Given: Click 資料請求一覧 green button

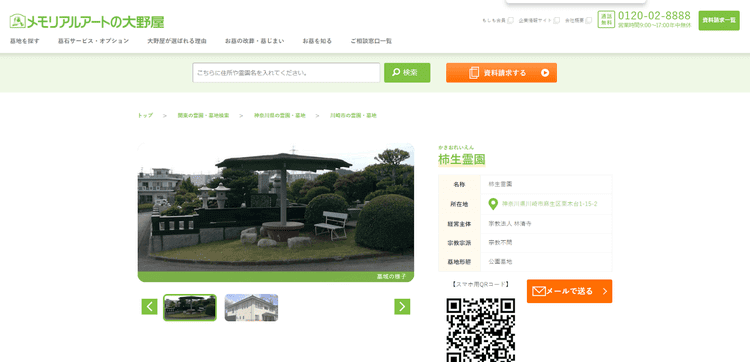Looking at the screenshot, I should click(x=719, y=20).
